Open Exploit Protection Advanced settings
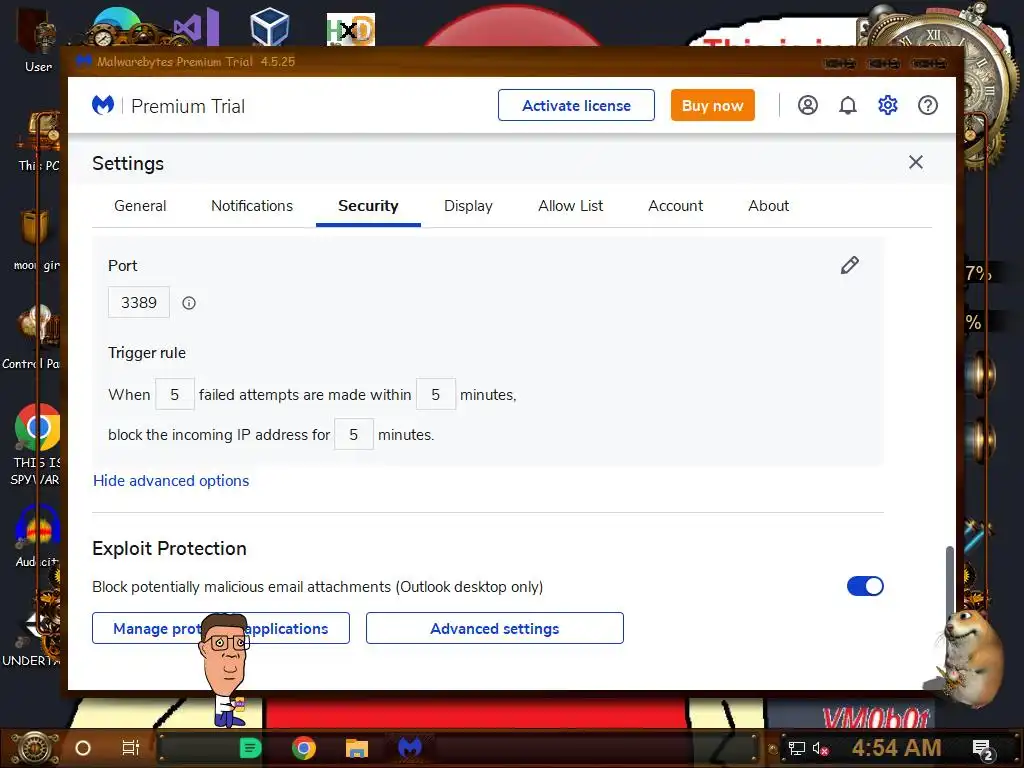 point(494,628)
